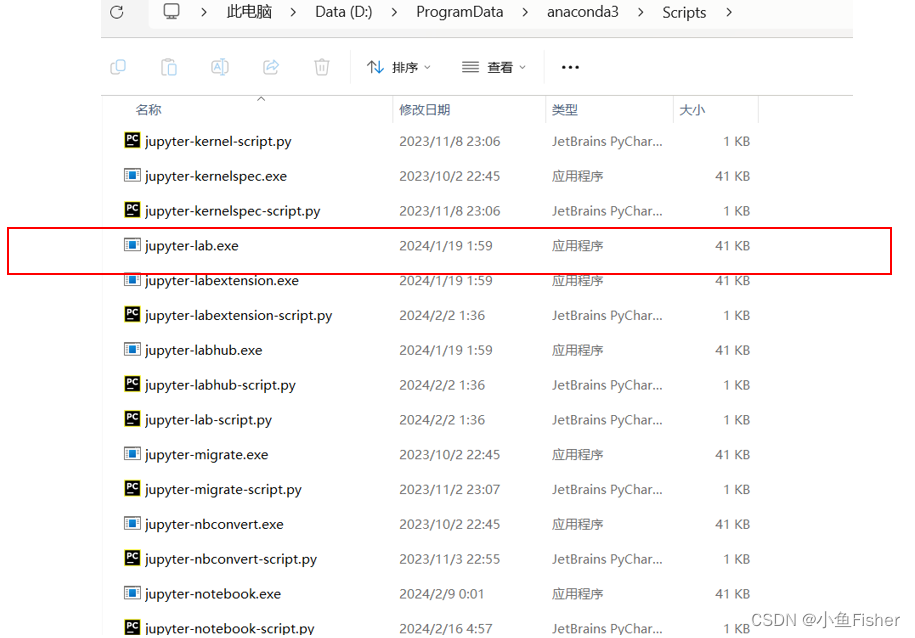
Task: Click the Refresh icon in the address bar
Action: (x=118, y=13)
